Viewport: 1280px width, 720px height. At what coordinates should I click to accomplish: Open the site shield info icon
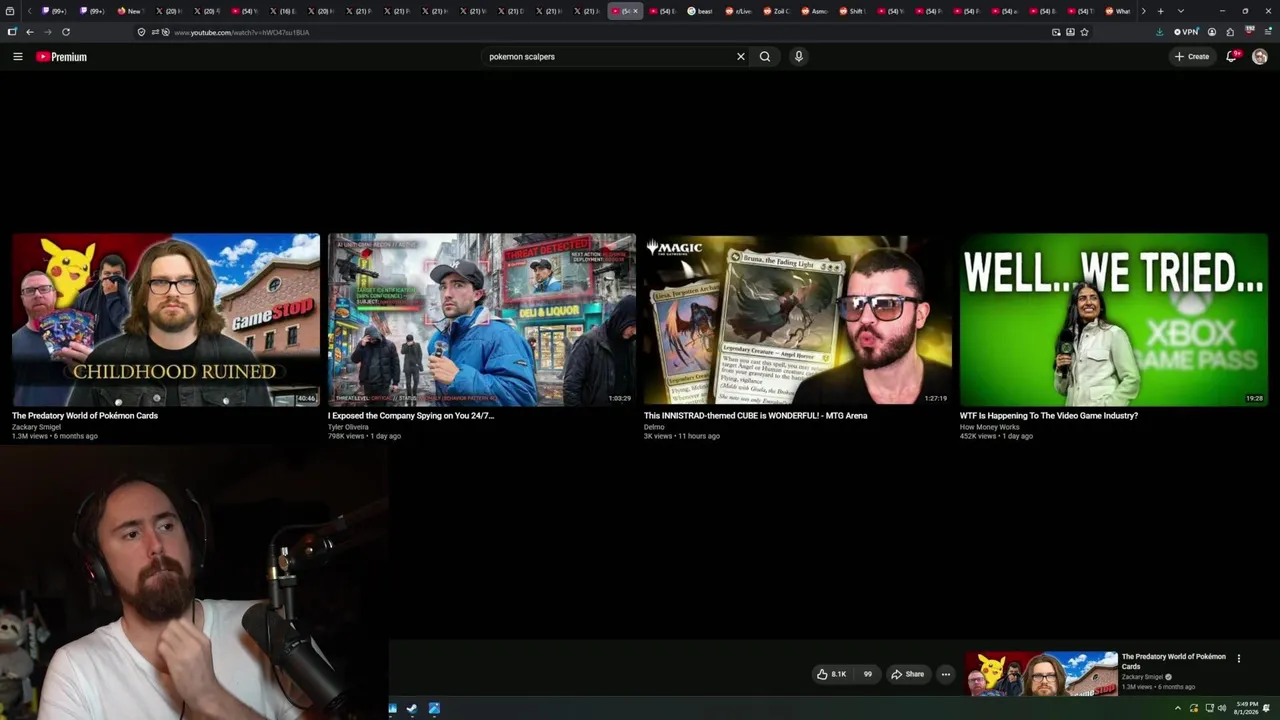141,32
